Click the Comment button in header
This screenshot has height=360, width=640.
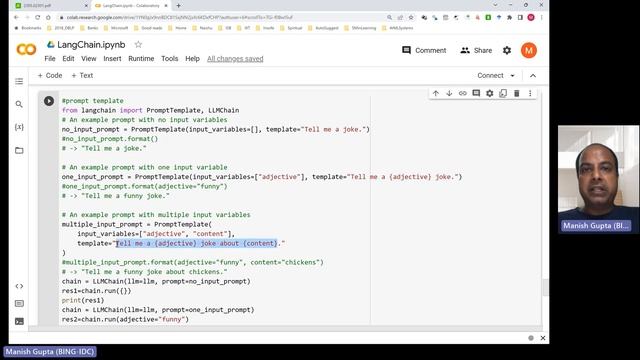click(424, 50)
